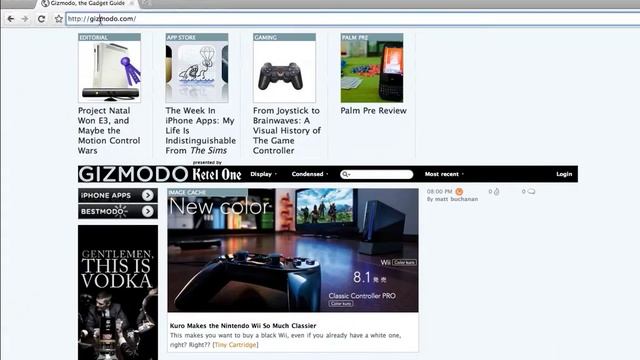Close the Gizmodo browser tab
Viewport: 640px width, 360px height.
click(x=132, y=3)
